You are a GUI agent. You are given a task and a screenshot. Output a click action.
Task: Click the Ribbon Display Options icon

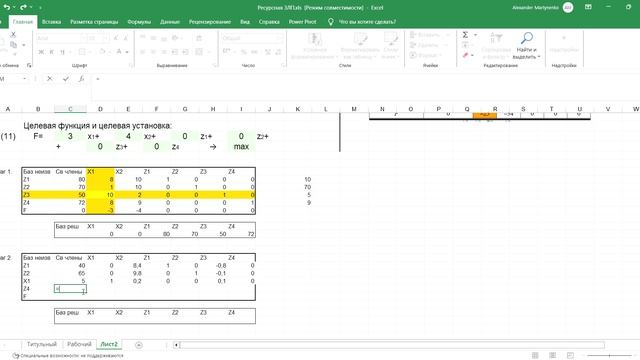[588, 7]
